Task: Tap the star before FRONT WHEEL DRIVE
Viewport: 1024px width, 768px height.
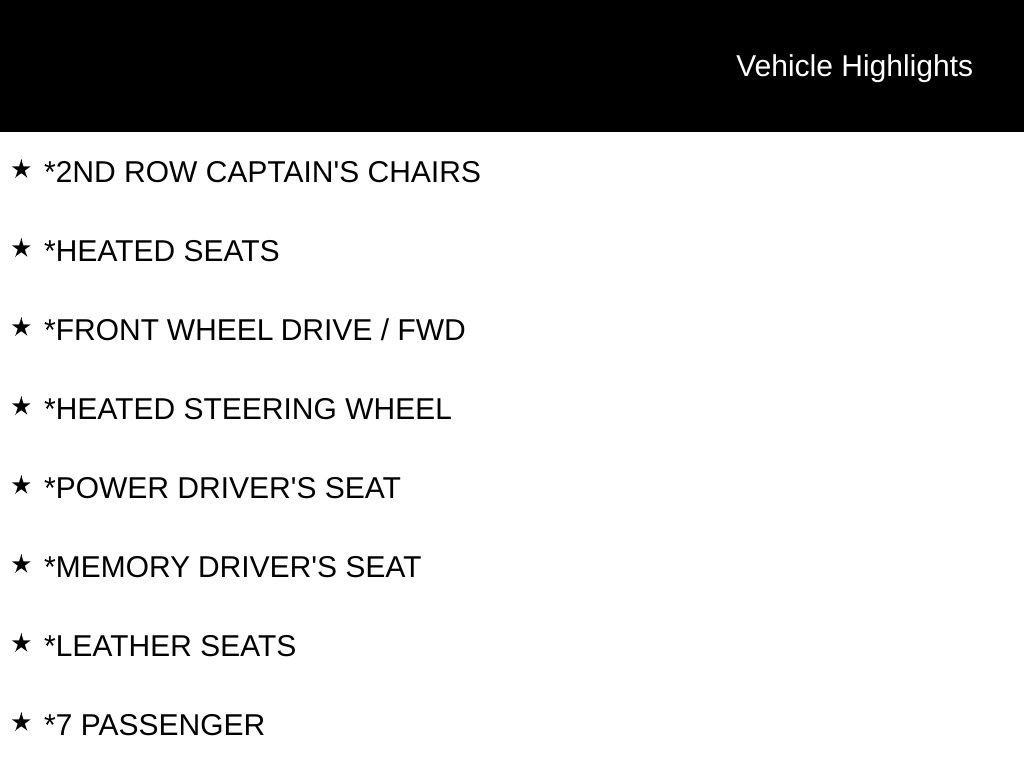Action: (21, 328)
